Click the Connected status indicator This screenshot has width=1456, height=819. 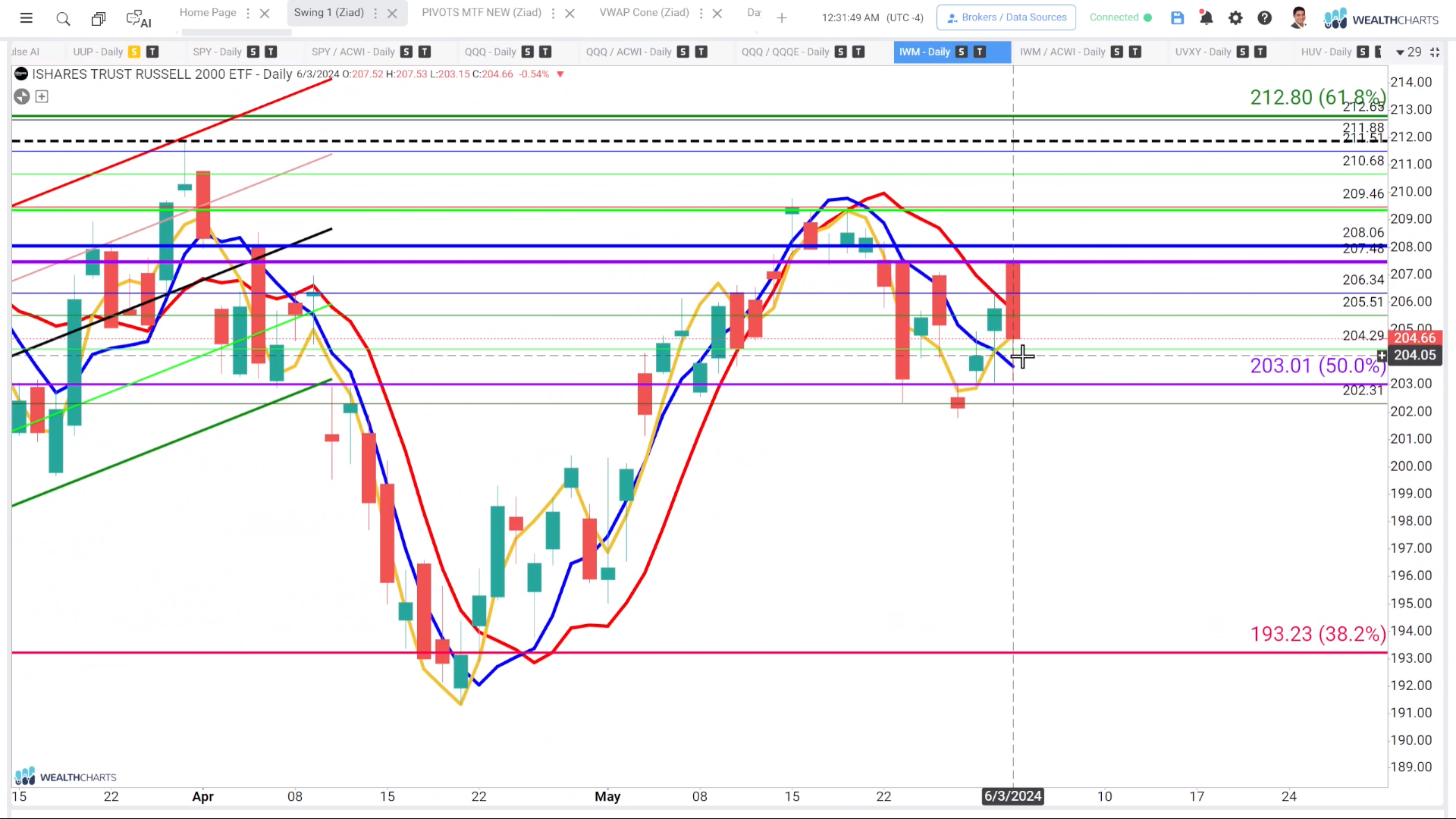[x=1120, y=17]
